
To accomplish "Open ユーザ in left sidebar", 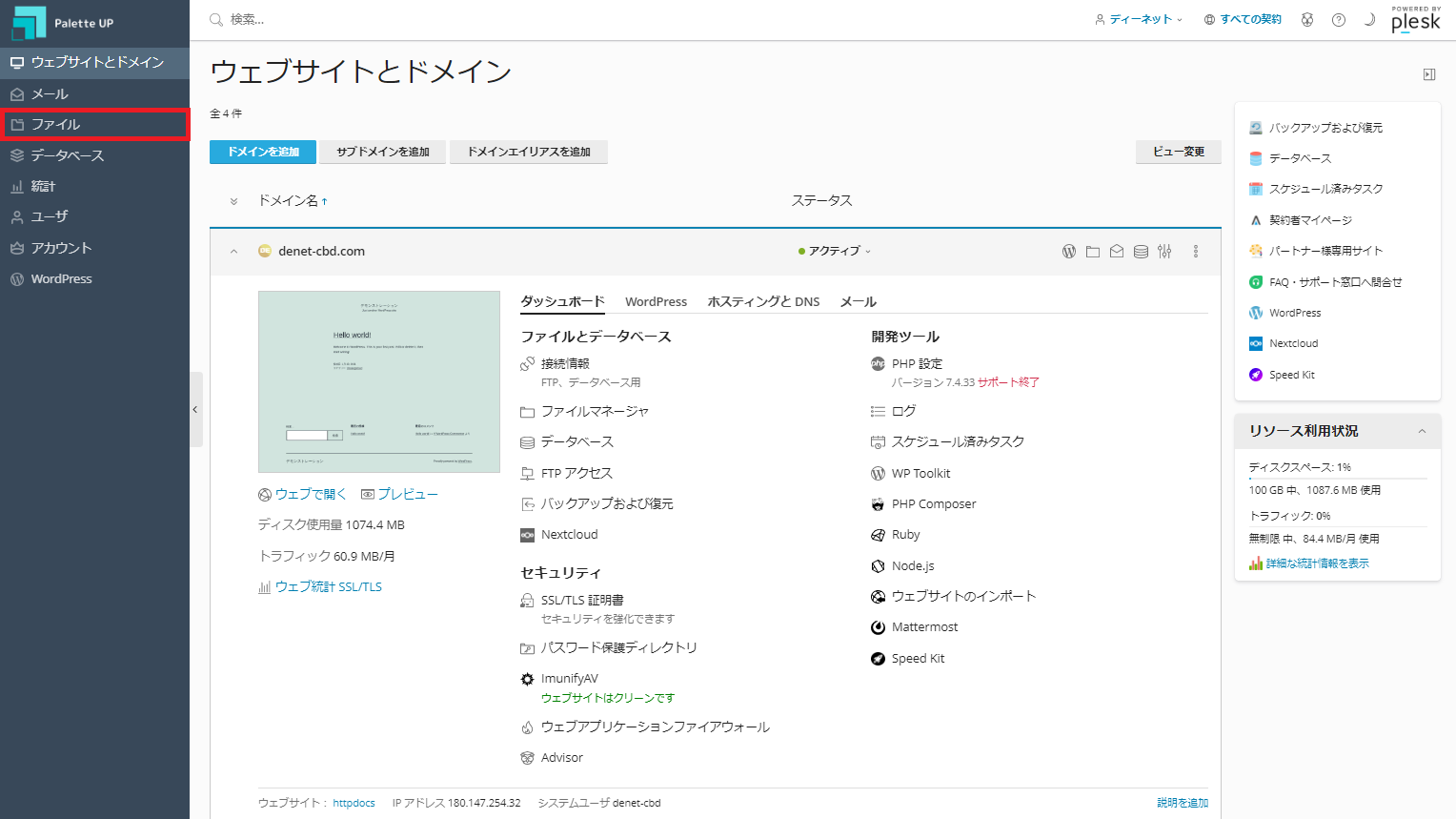I will coord(95,216).
